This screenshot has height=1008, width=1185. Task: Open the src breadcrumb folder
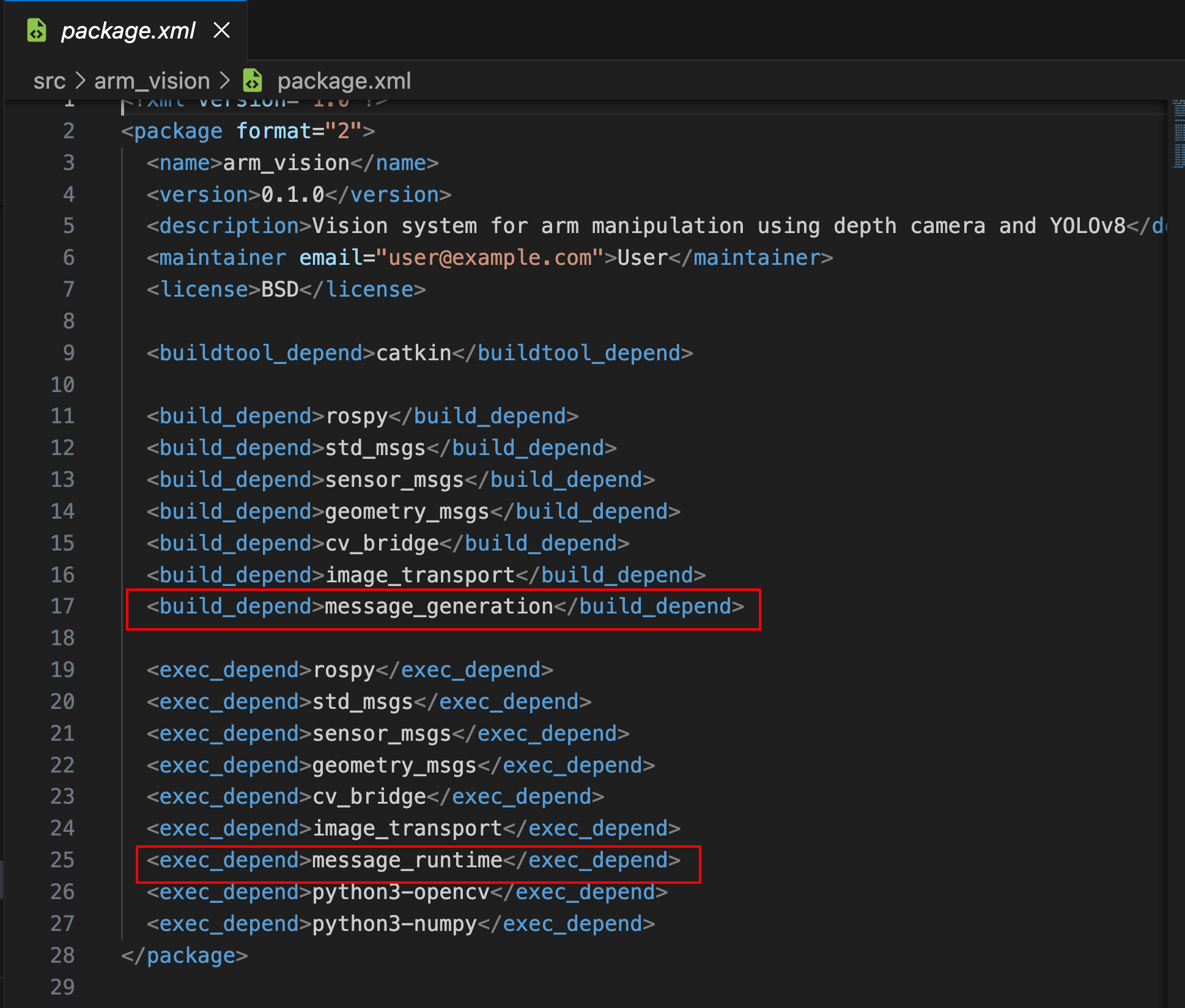point(50,81)
